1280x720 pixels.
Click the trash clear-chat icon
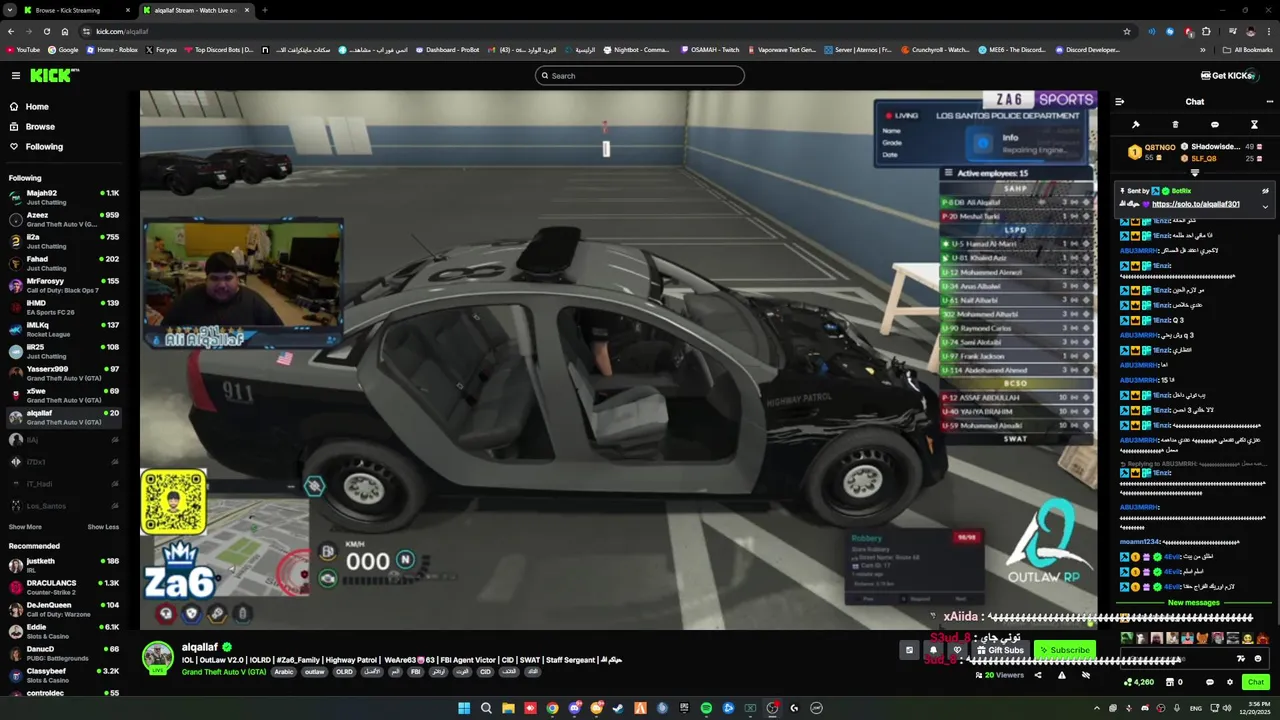point(1175,125)
